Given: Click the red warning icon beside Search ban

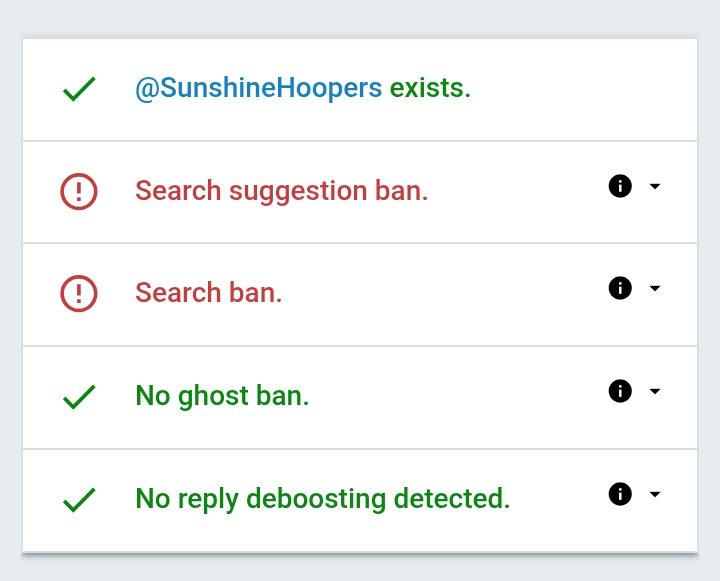Looking at the screenshot, I should tap(79, 293).
